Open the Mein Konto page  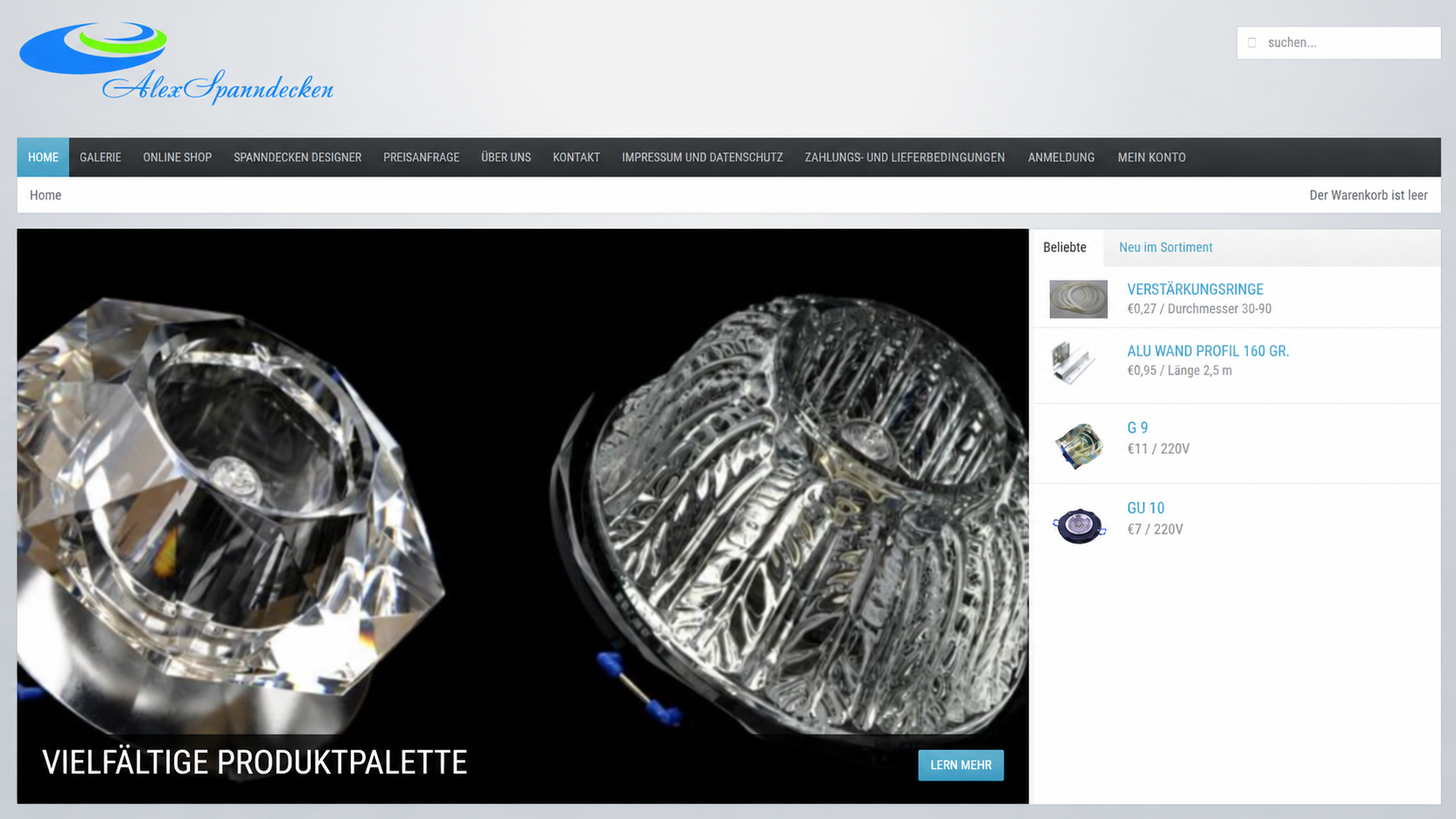pos(1151,158)
